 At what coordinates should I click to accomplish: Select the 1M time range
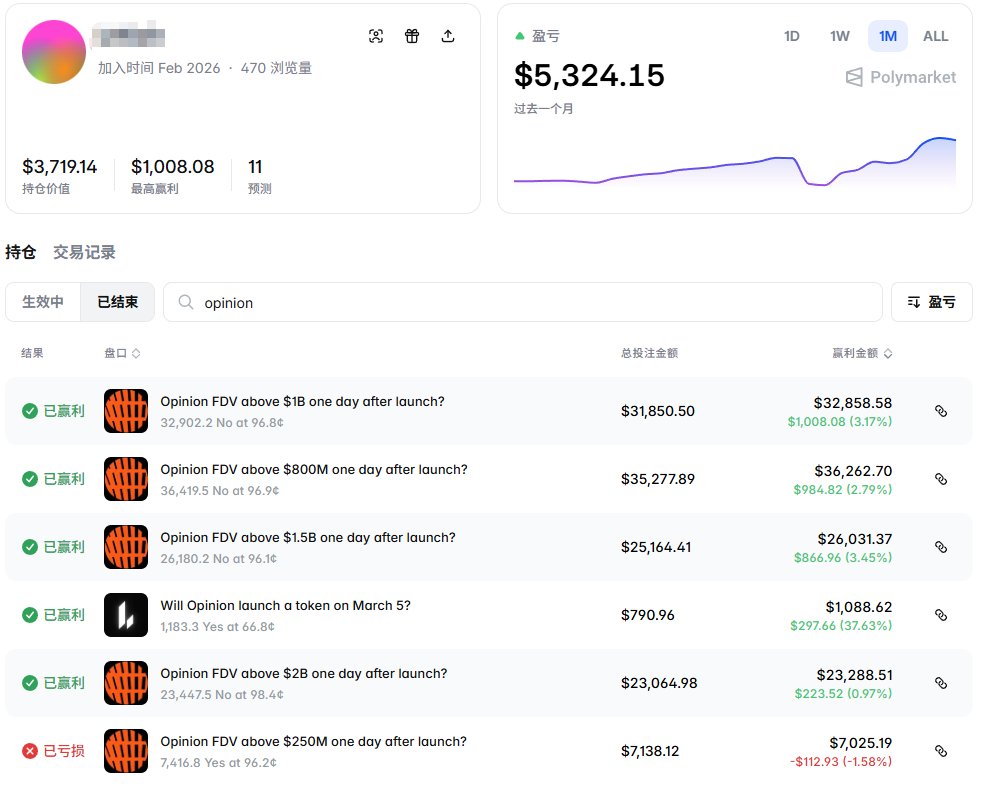point(888,36)
